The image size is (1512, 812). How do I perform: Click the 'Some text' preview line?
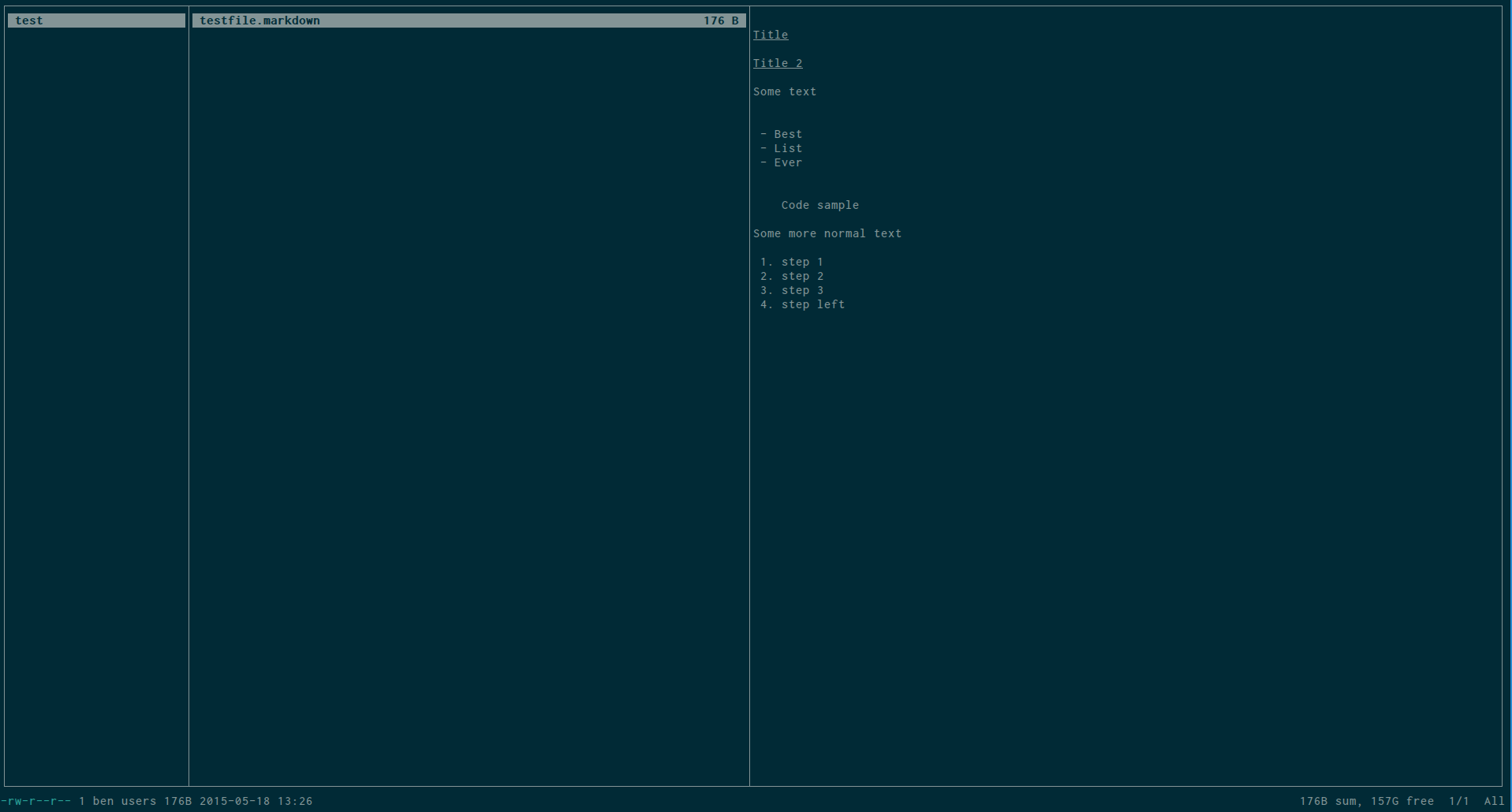[785, 91]
